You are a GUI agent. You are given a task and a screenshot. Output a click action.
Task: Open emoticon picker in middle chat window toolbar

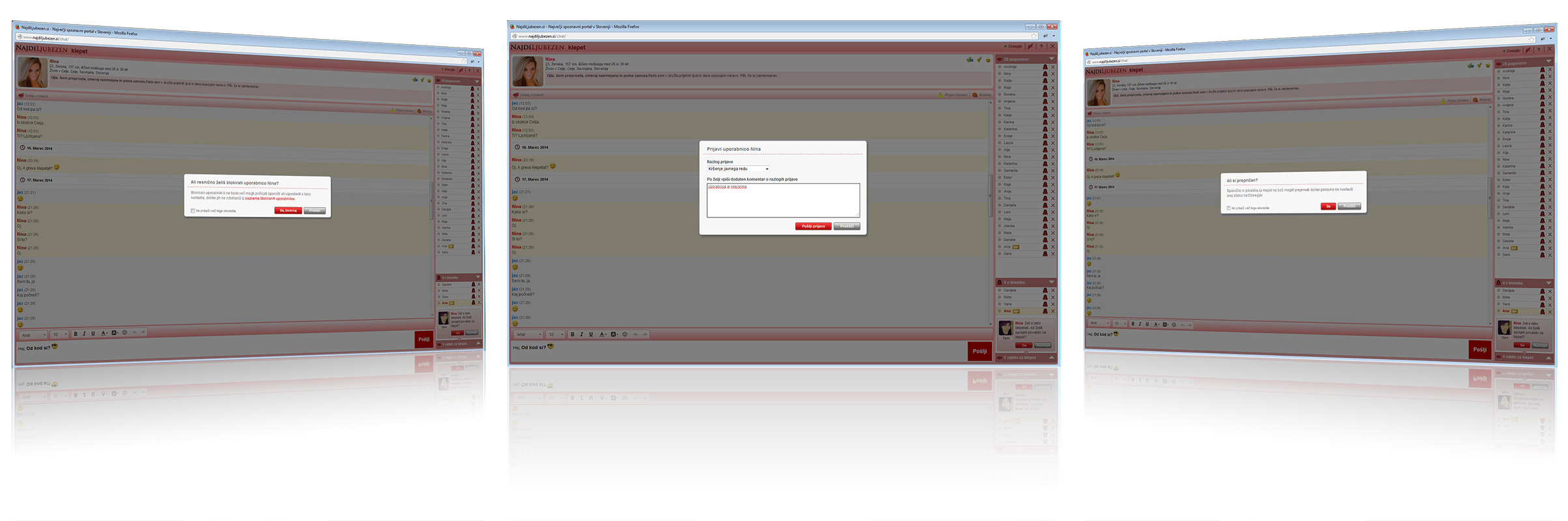625,334
